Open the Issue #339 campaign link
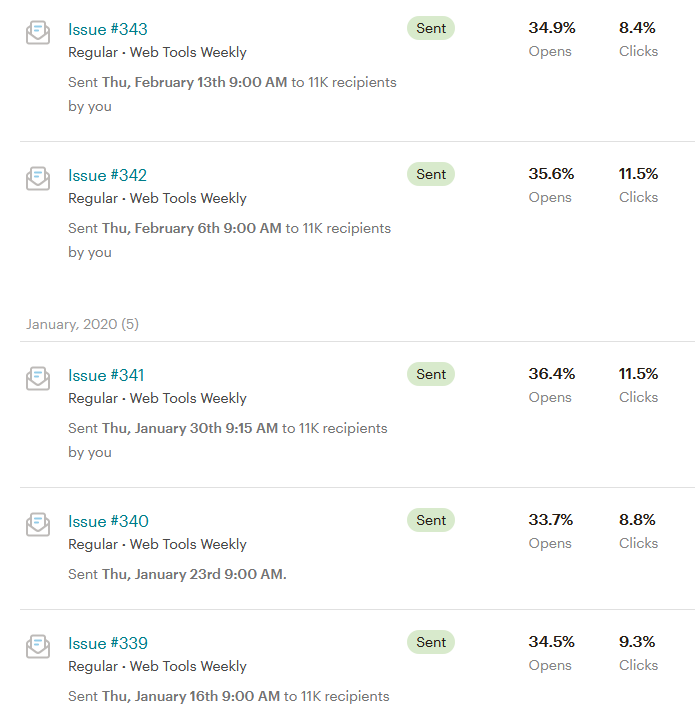Screen dimensions: 695x712 point(108,643)
